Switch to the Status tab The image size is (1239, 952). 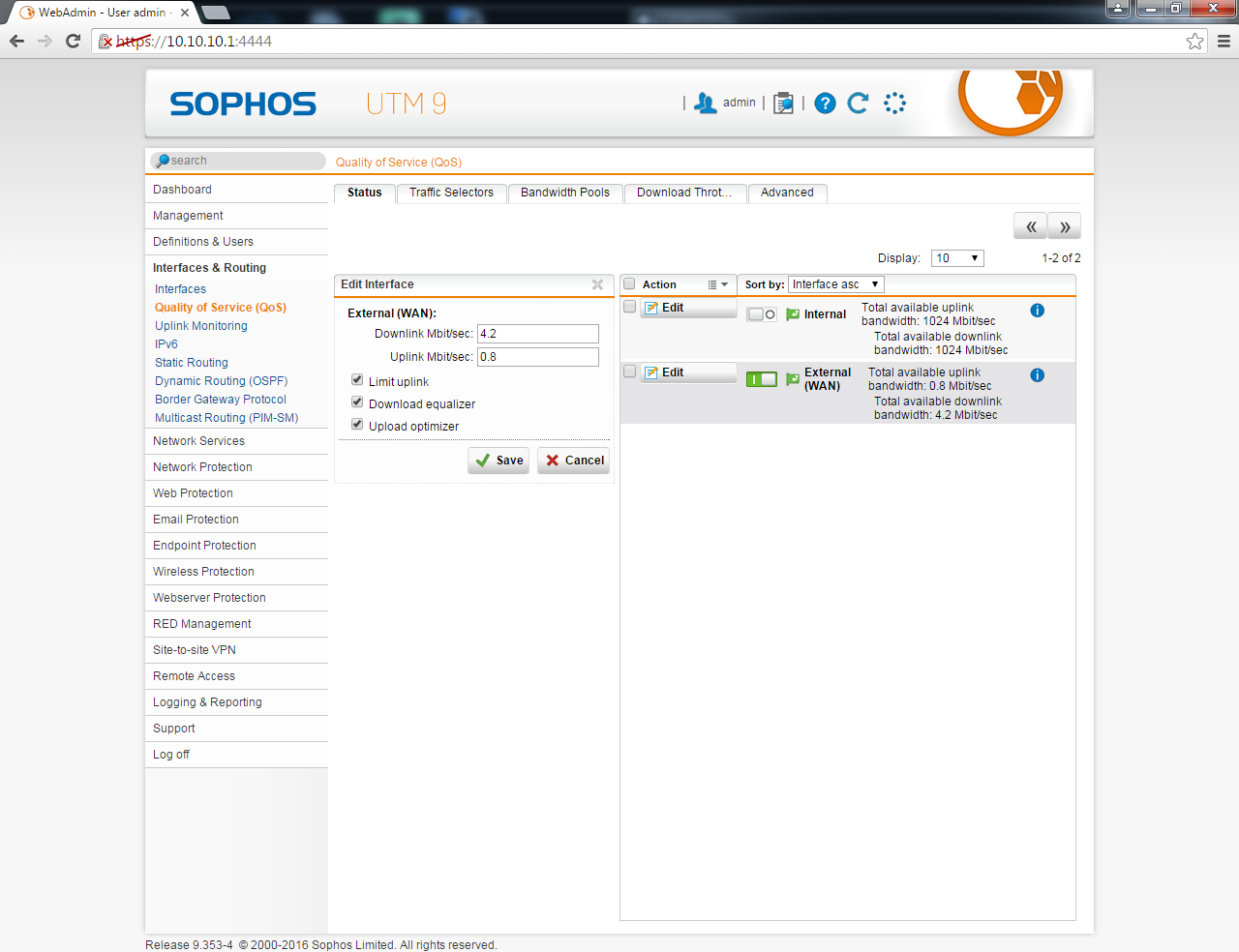(365, 193)
